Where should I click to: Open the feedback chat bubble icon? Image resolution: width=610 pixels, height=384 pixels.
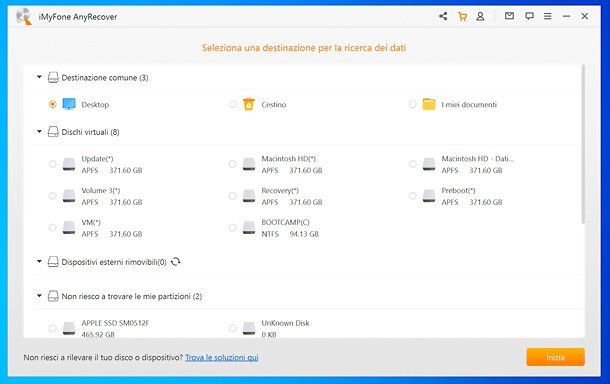[x=529, y=16]
